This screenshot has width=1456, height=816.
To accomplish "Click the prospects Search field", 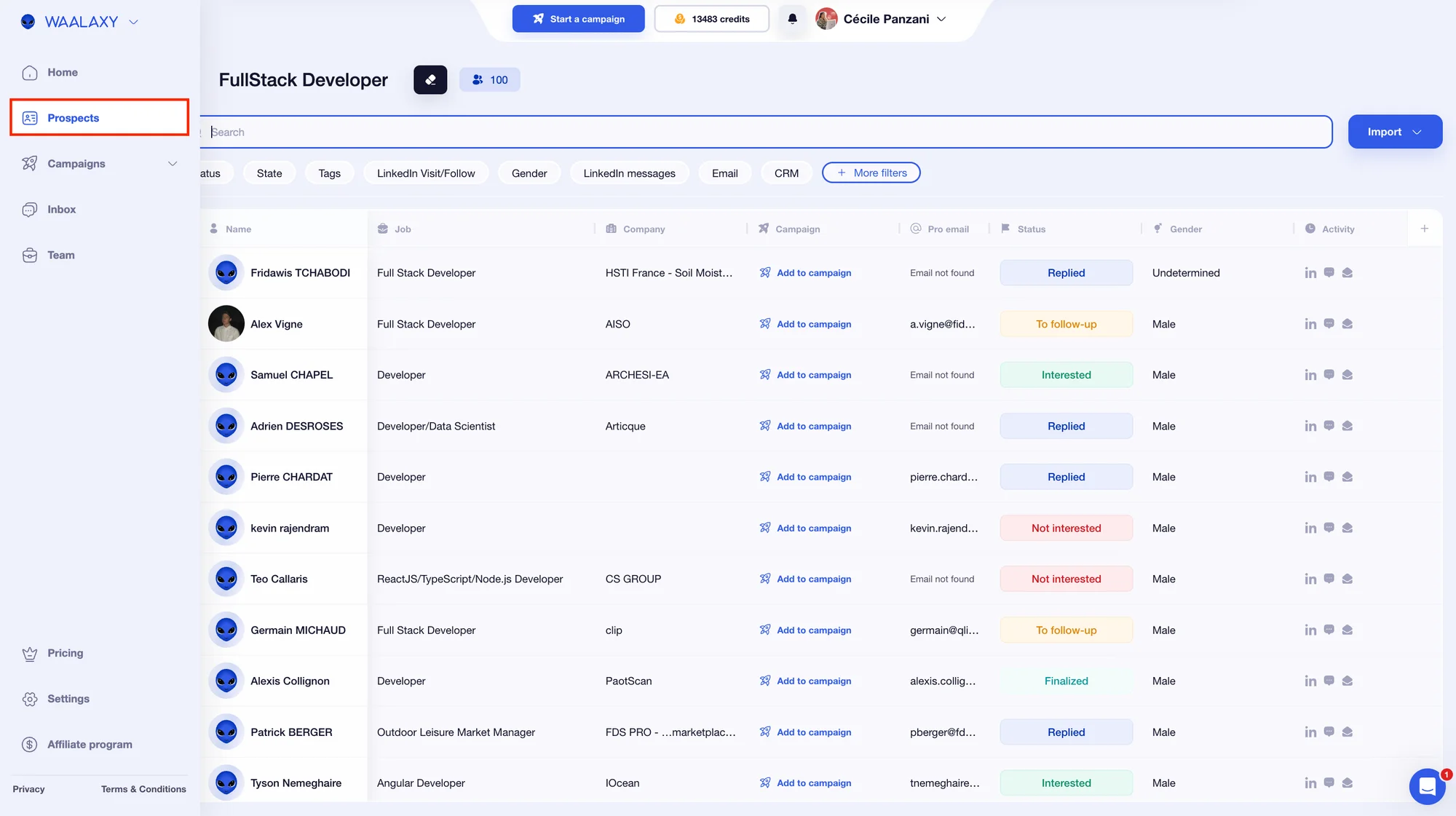I will (766, 132).
